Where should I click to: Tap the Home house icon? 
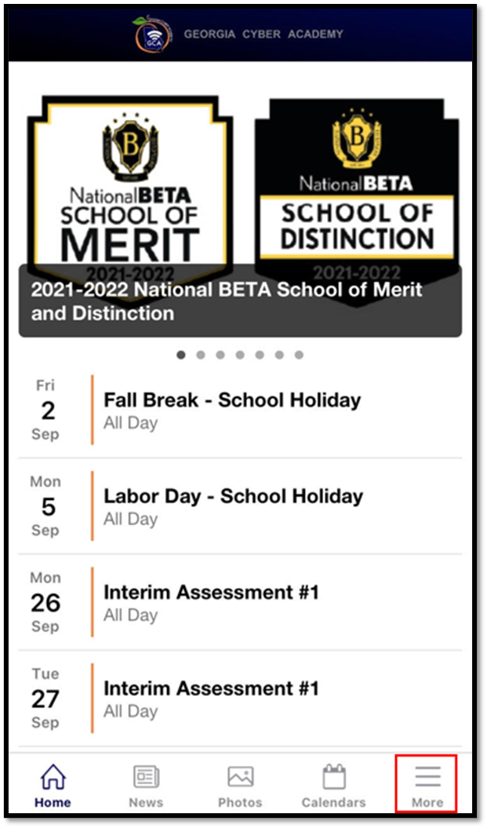pos(53,777)
